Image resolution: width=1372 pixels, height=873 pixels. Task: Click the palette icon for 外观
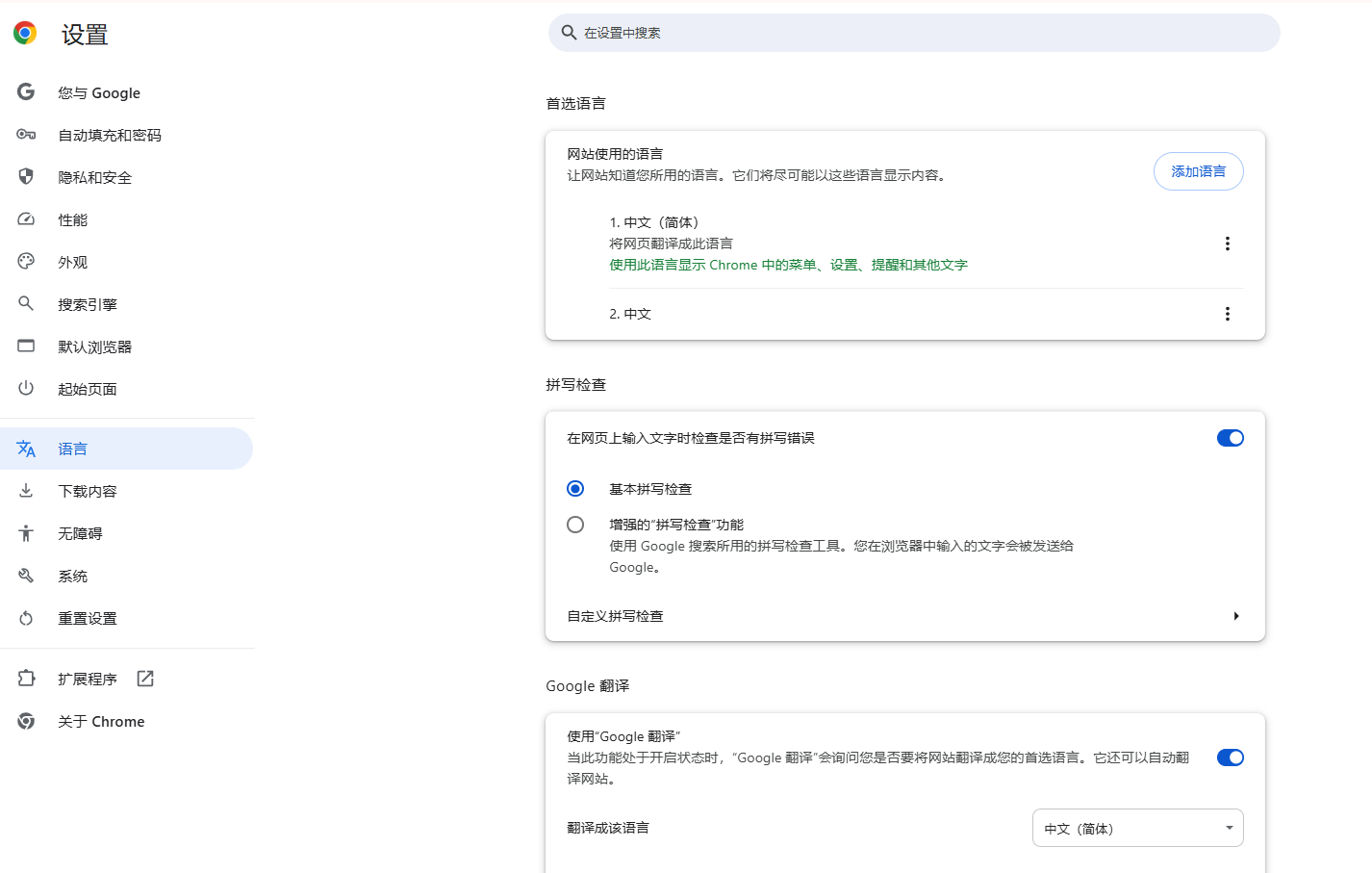(x=26, y=262)
